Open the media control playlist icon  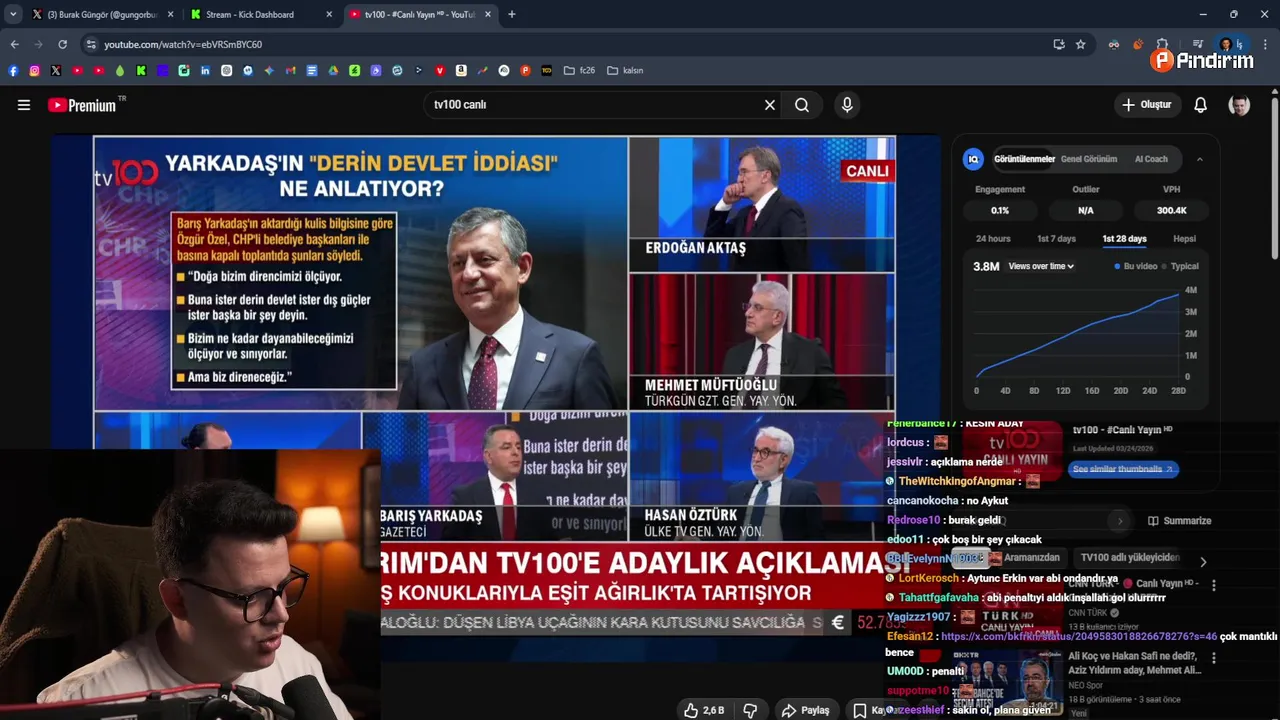click(1198, 44)
